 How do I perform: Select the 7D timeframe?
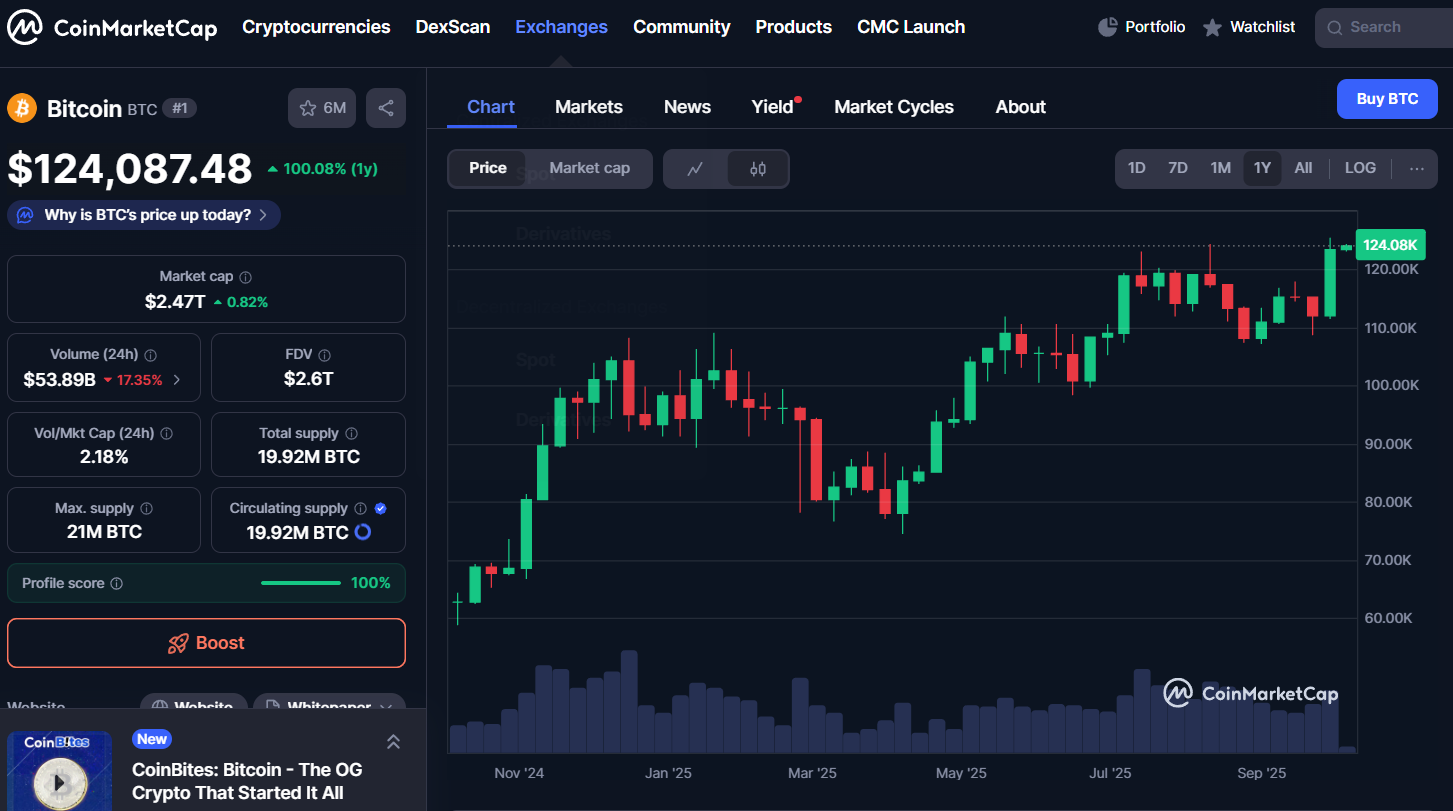click(x=1178, y=168)
